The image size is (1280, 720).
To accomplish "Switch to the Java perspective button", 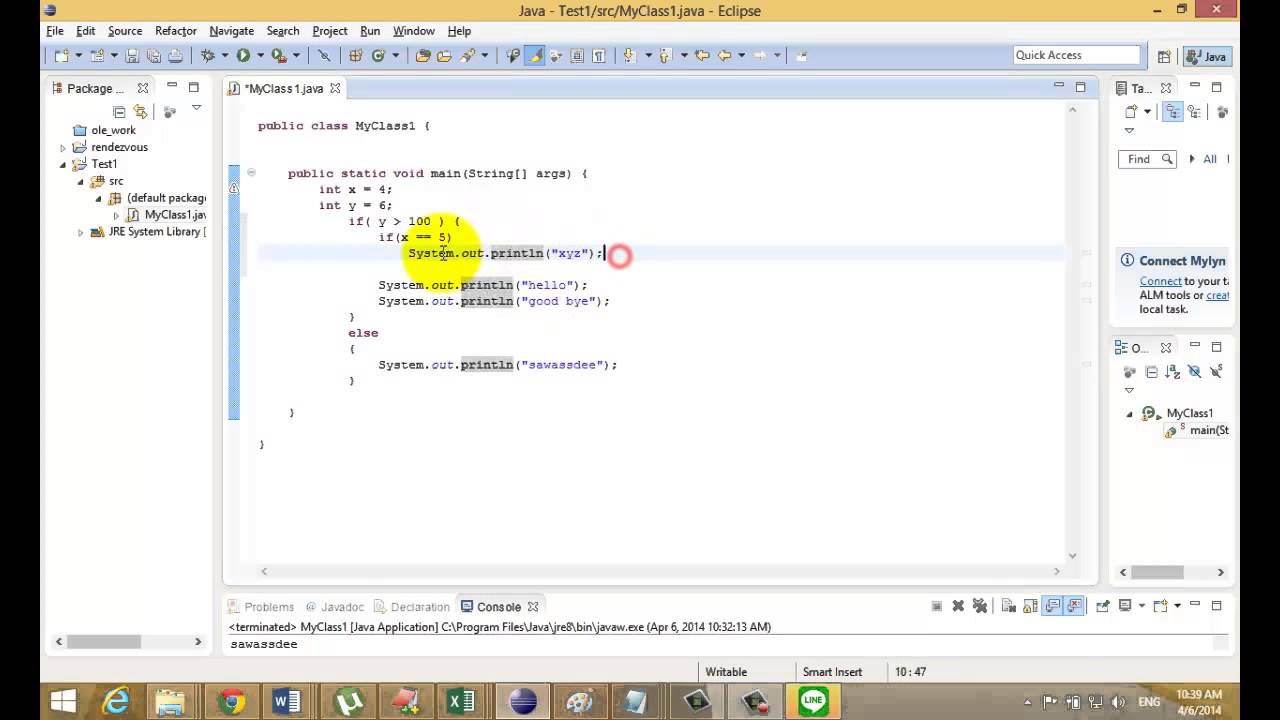I will coord(1207,56).
